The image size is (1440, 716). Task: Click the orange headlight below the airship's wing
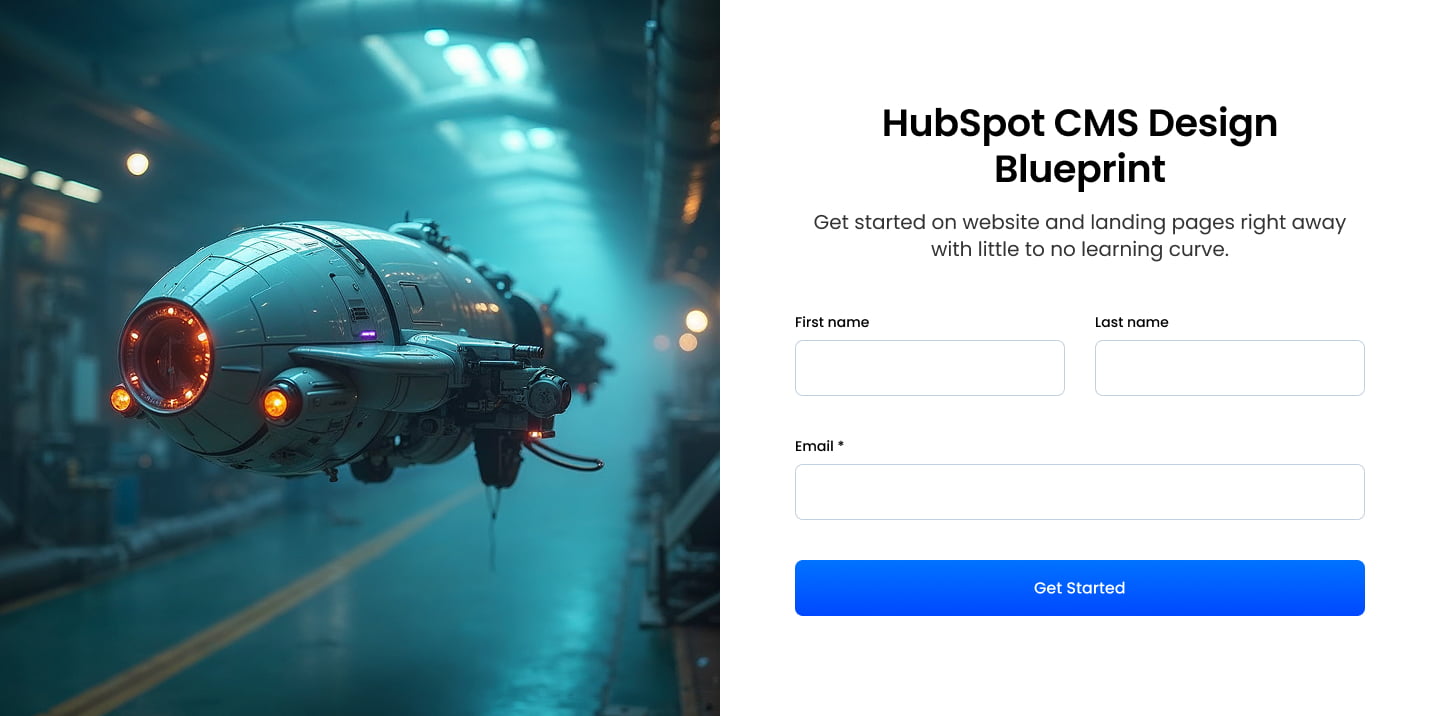pyautogui.click(x=276, y=403)
